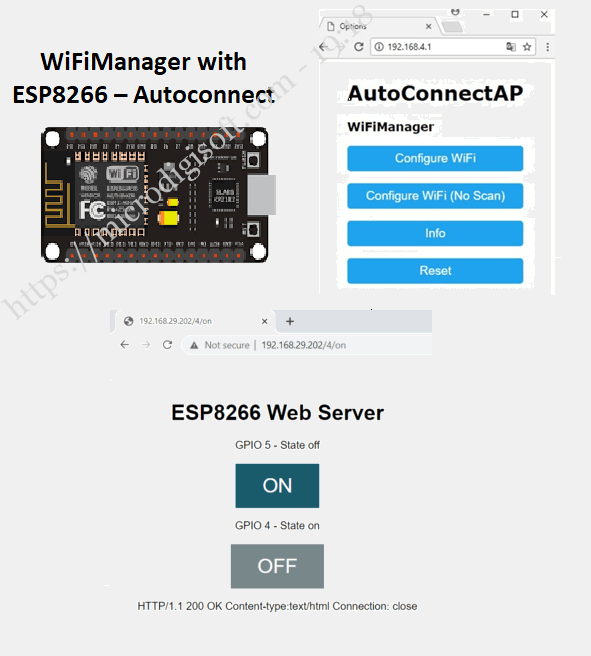Screen dimensions: 591x656
Task: Go forward in the ESP8266 Web Server browser
Action: pyautogui.click(x=146, y=345)
